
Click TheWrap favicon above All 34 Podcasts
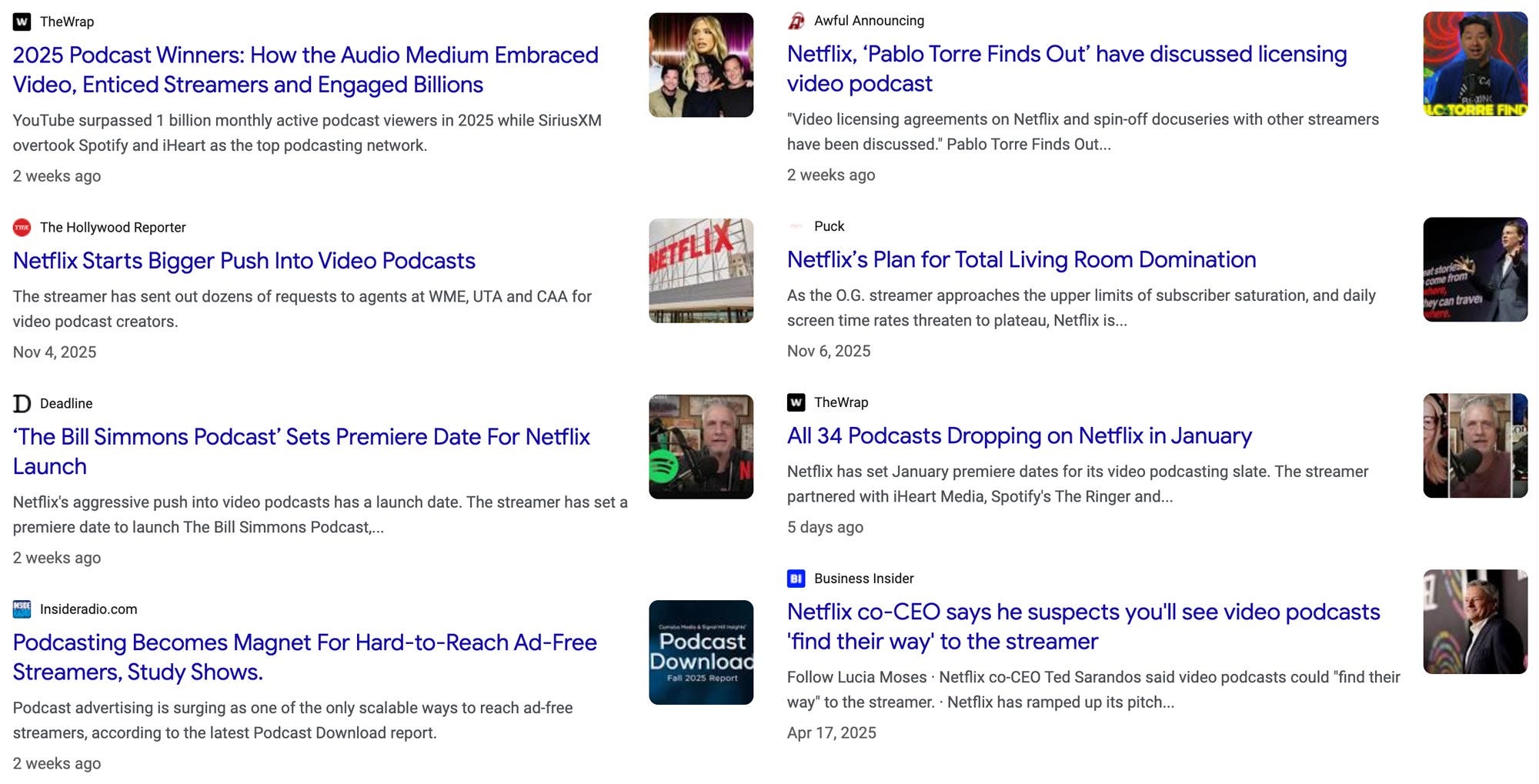[796, 402]
